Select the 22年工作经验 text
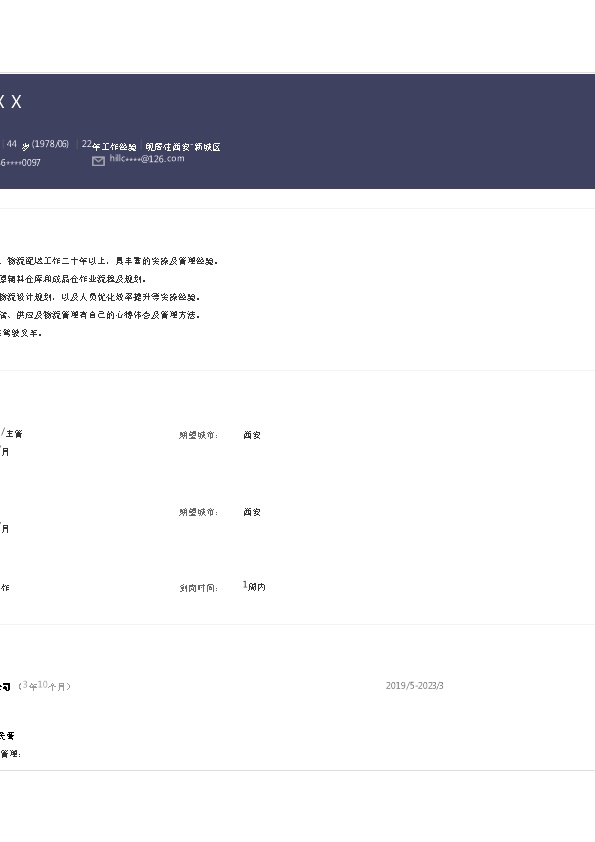This screenshot has width=595, height=842. click(x=109, y=146)
